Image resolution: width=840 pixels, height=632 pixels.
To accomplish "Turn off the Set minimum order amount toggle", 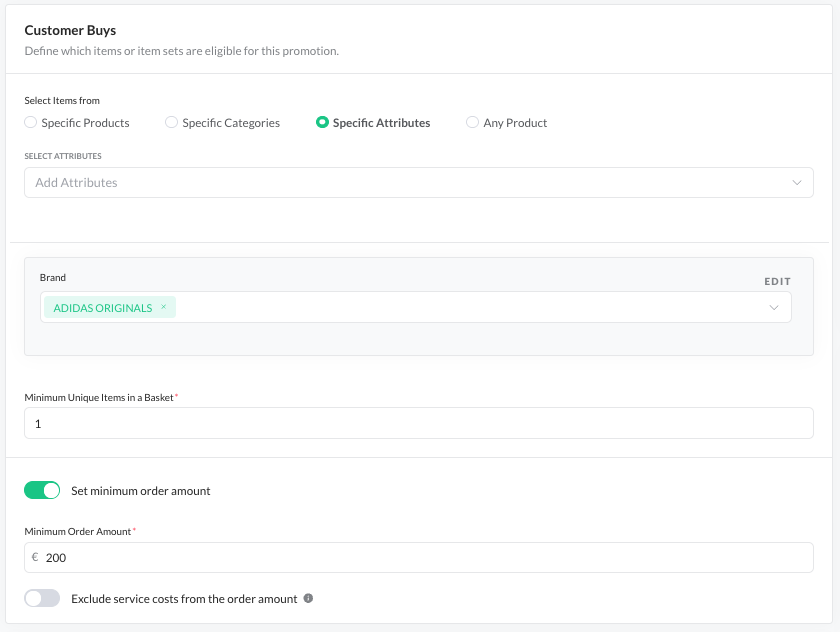I will click(x=42, y=490).
